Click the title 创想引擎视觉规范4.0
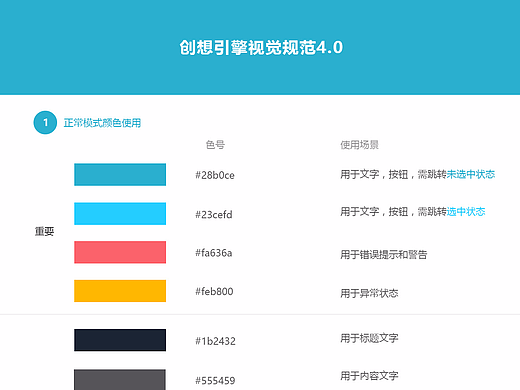520x390 pixels. tap(261, 47)
